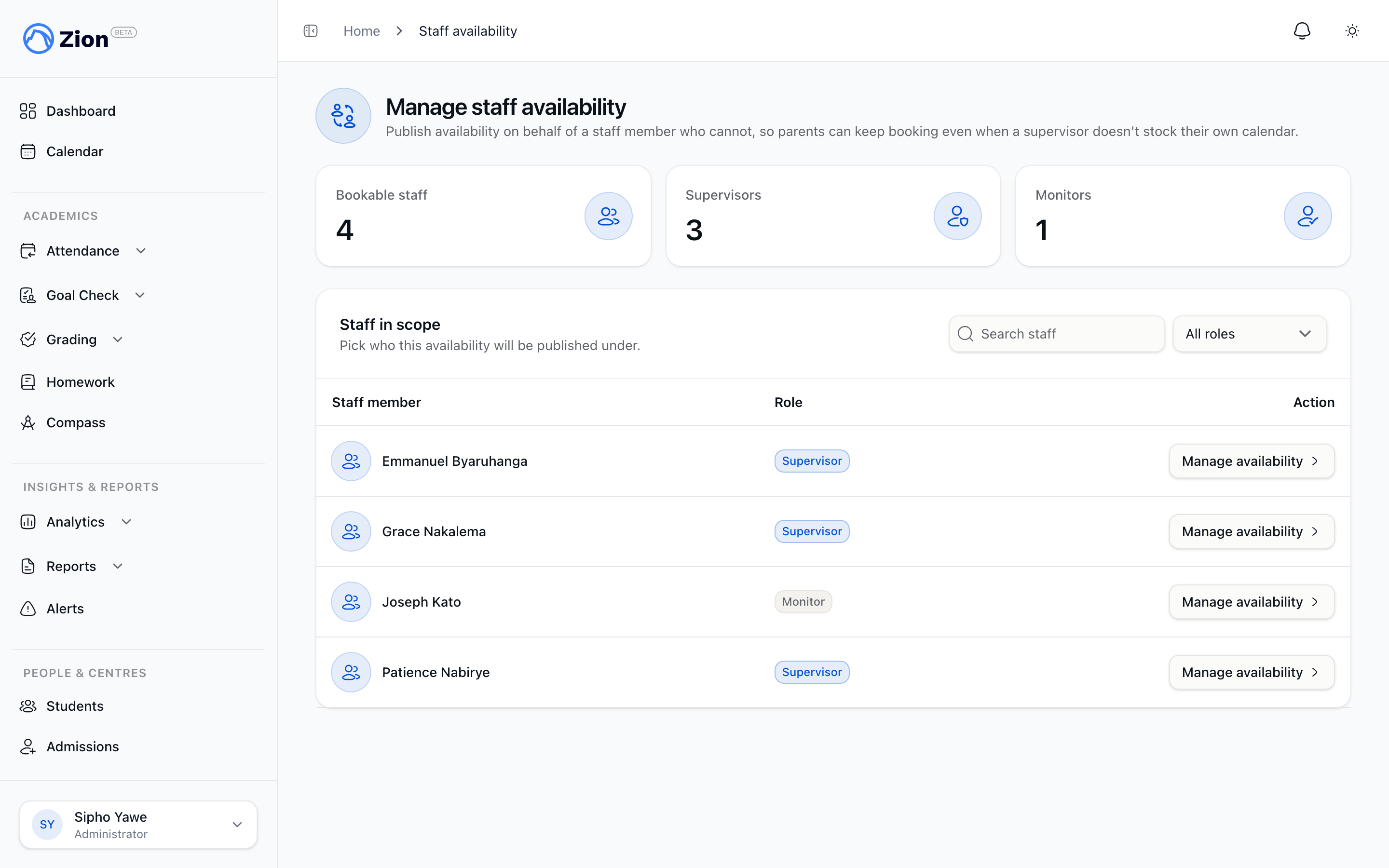Manage availability for Joseph Kato
The width and height of the screenshot is (1389, 868).
(x=1251, y=602)
